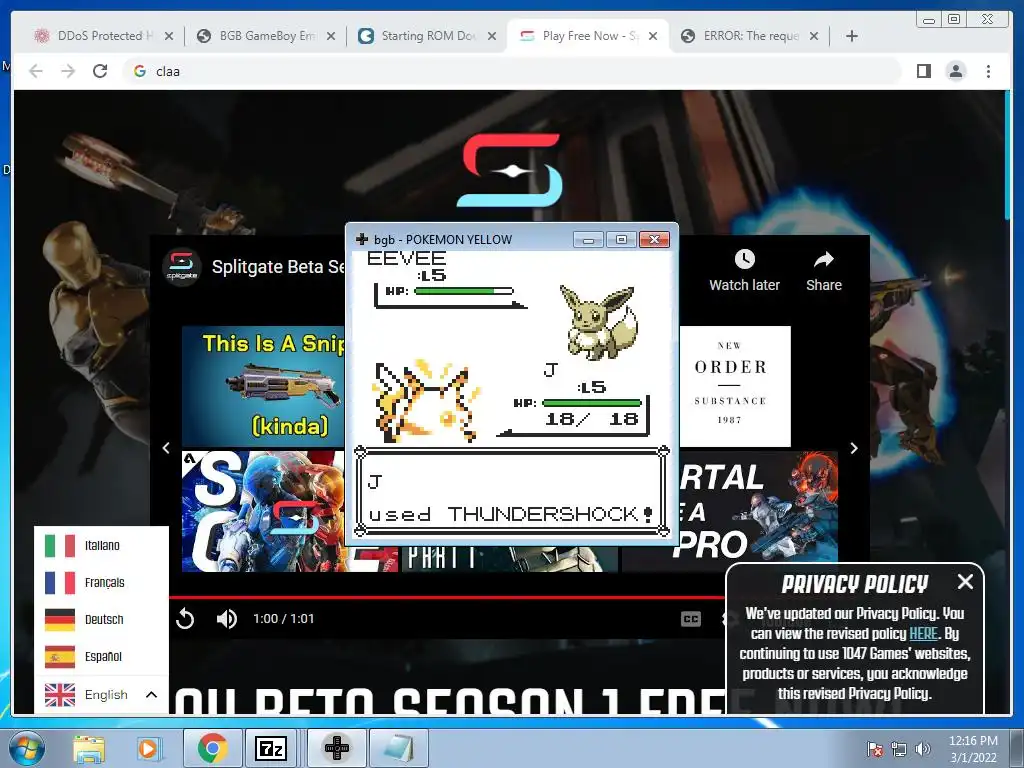1024x768 pixels.
Task: Switch to Chrome in the taskbar
Action: click(x=212, y=748)
